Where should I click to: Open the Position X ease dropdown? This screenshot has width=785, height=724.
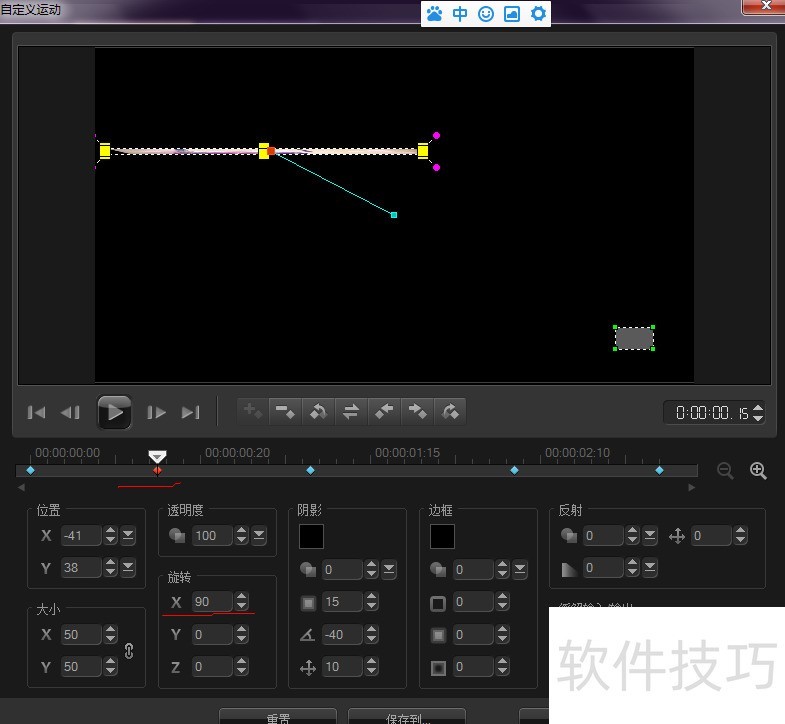click(129, 536)
